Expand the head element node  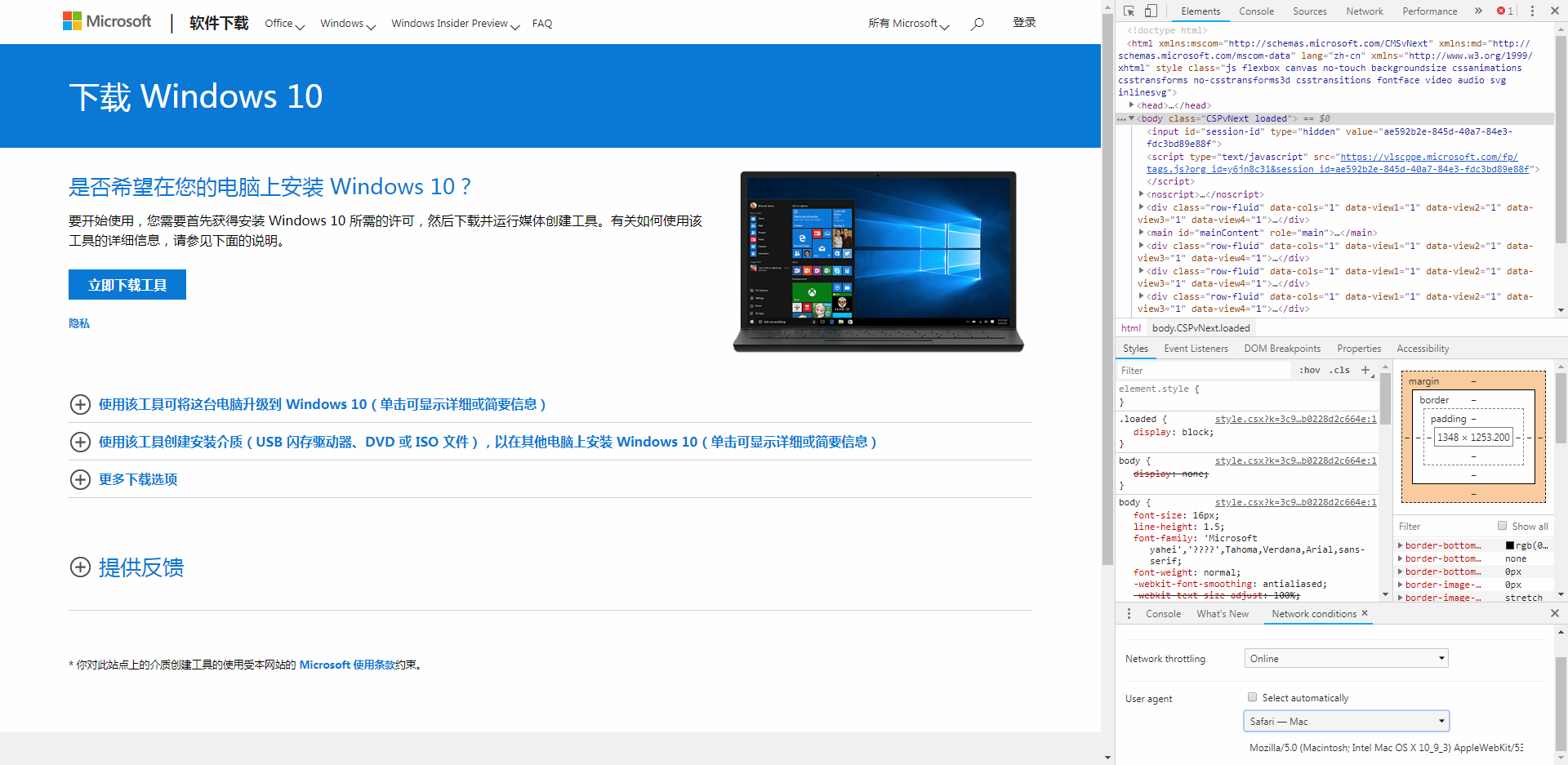[x=1131, y=105]
